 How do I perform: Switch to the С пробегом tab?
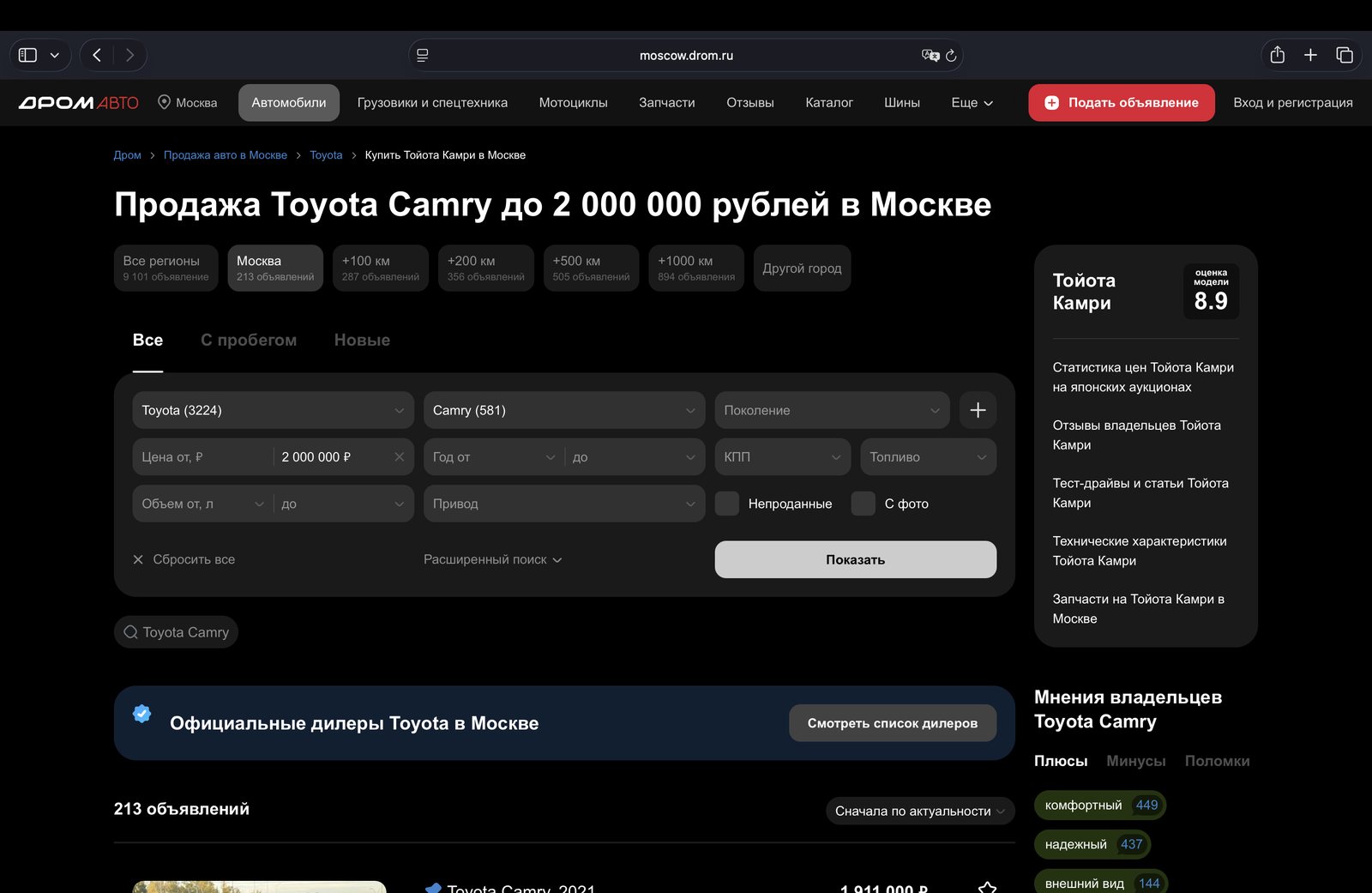coord(249,341)
